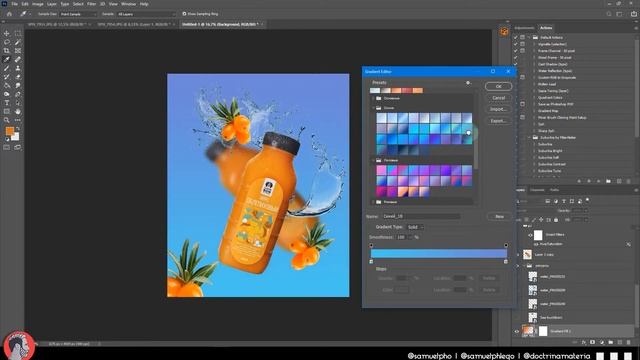Click the Search icon at top right

(x=609, y=14)
